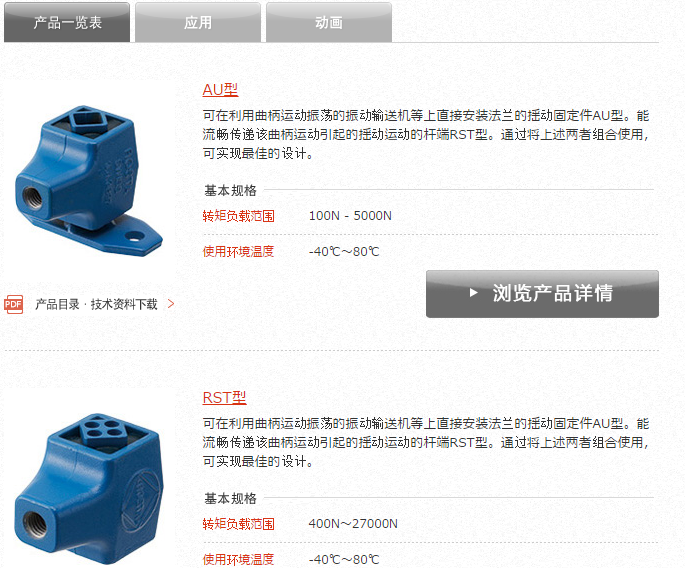Click the PDF download icon
Viewport: 685px width, 568px height.
tap(14, 304)
